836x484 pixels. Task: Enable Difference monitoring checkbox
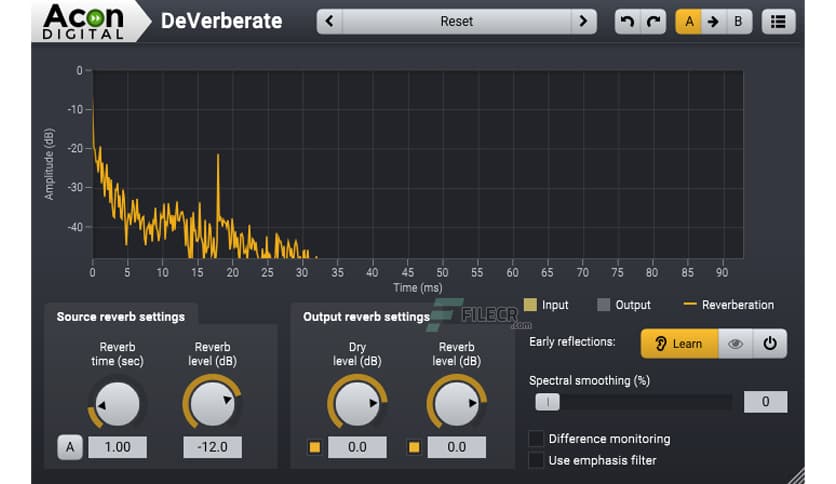tap(536, 439)
